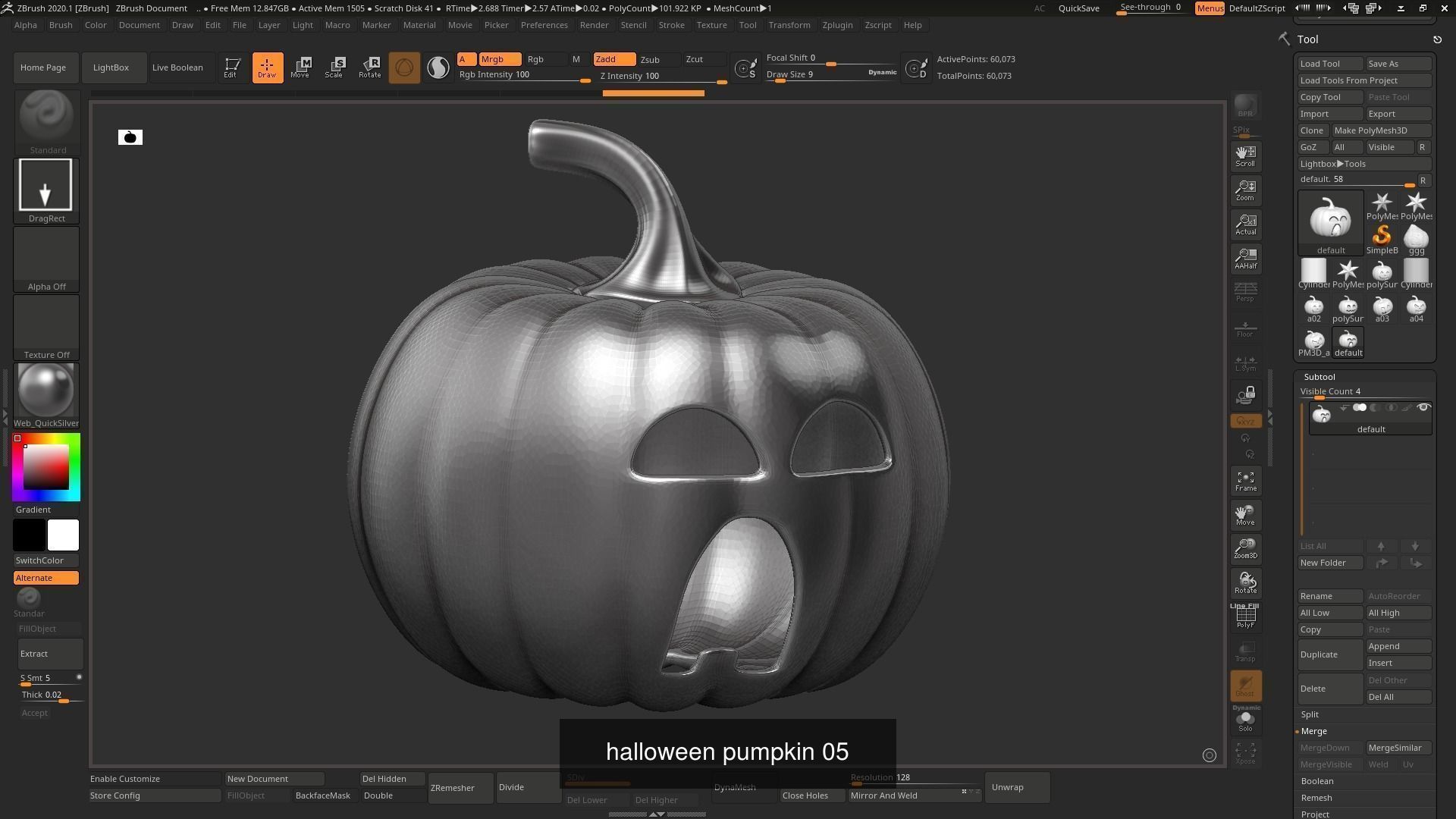This screenshot has height=819, width=1456.
Task: Click the Divide button
Action: tap(529, 788)
